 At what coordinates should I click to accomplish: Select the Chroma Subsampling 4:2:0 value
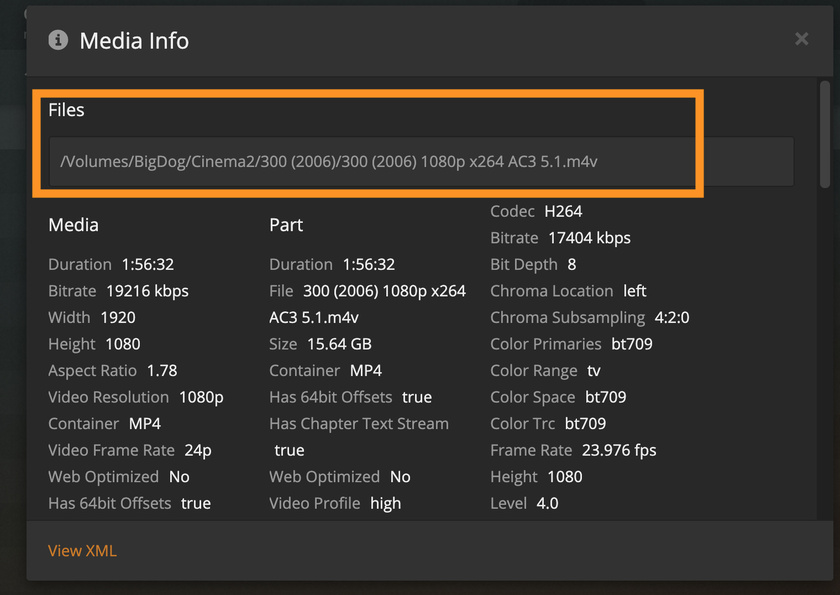[x=672, y=318]
